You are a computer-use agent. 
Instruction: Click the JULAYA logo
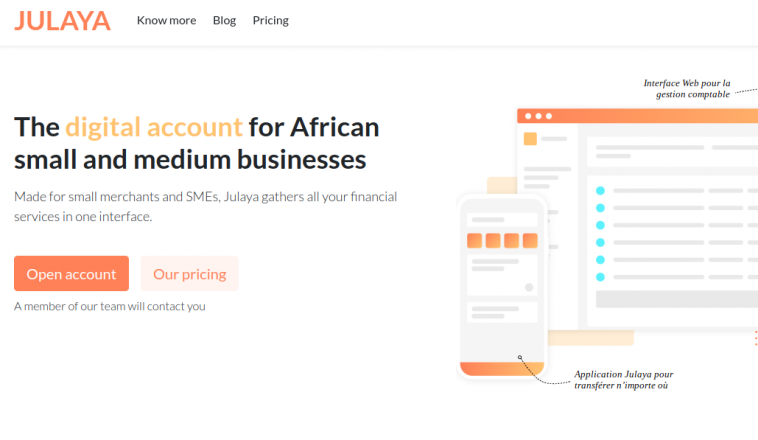(62, 20)
